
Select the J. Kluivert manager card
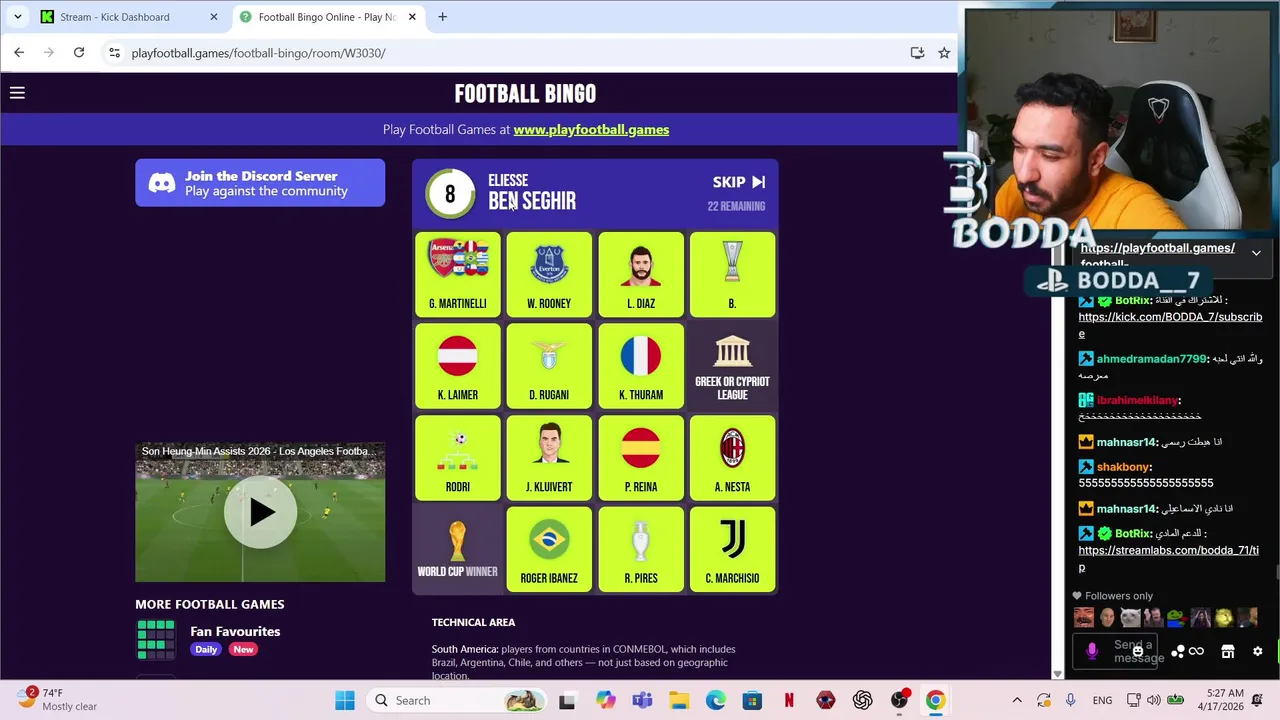pyautogui.click(x=549, y=458)
